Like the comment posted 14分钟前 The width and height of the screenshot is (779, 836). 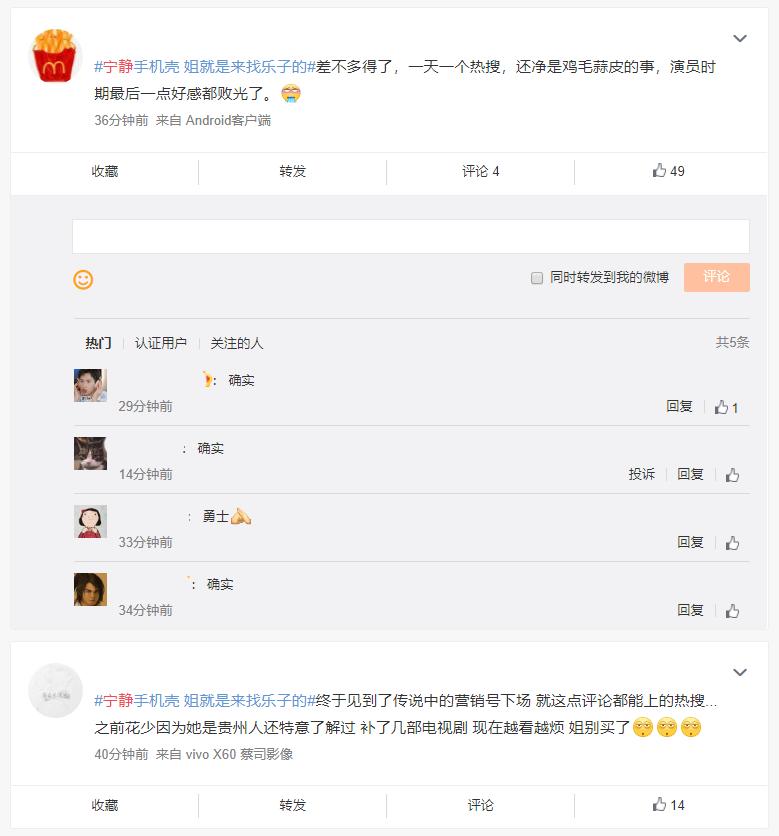[732, 474]
